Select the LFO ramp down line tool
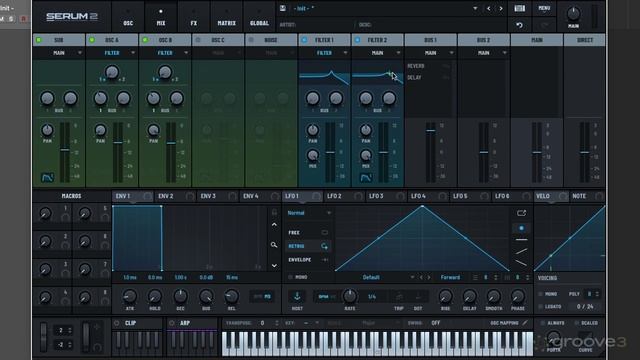The height and width of the screenshot is (360, 640). (x=521, y=263)
